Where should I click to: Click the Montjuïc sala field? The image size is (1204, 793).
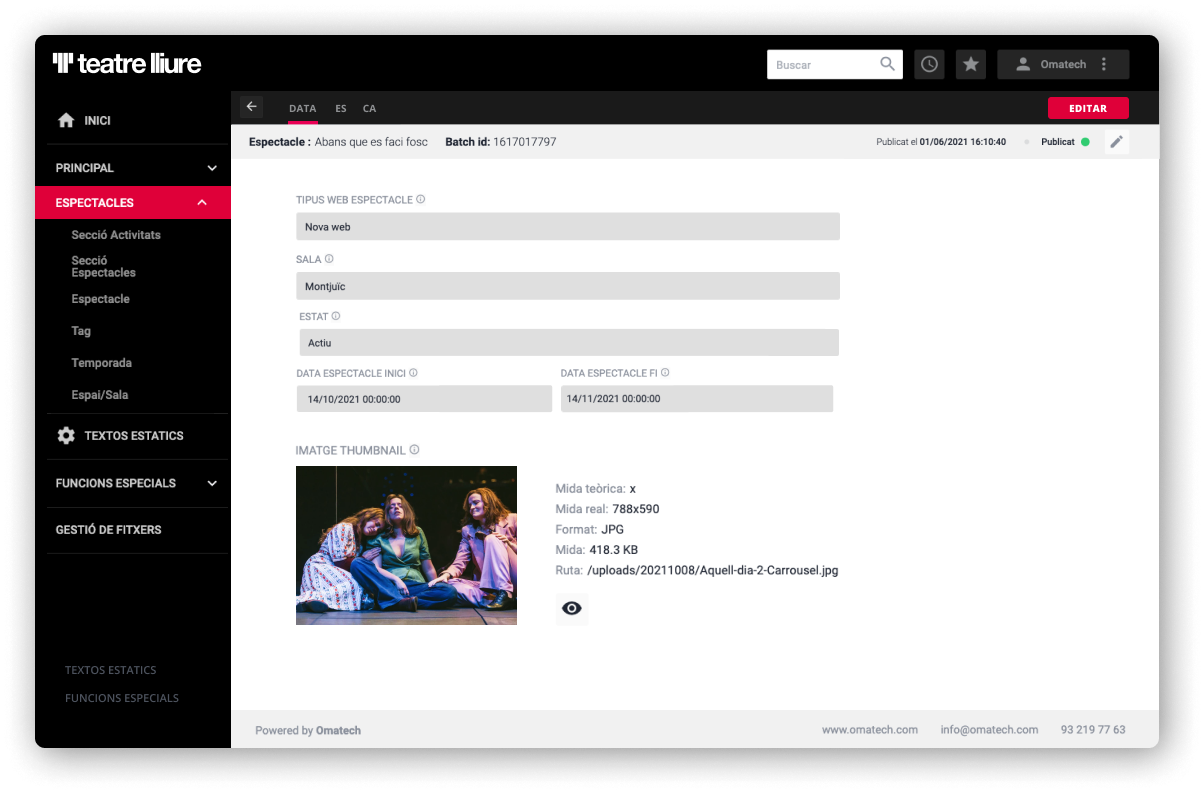point(568,286)
